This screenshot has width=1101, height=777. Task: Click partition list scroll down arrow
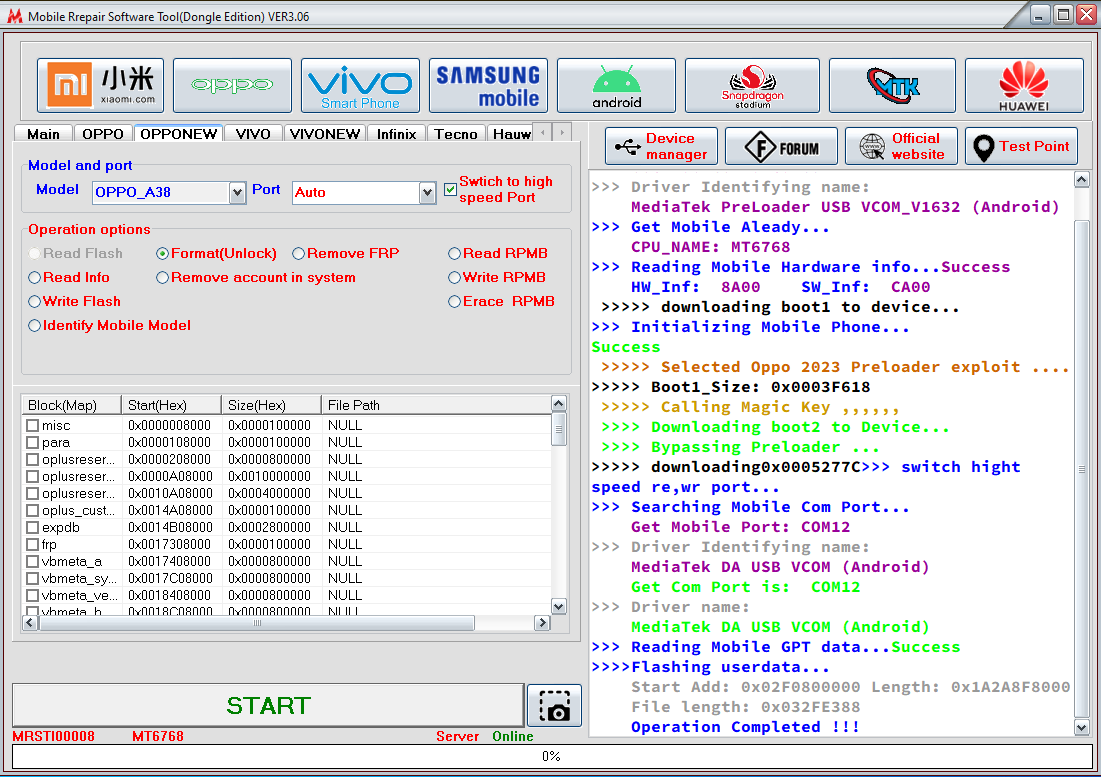pyautogui.click(x=559, y=606)
